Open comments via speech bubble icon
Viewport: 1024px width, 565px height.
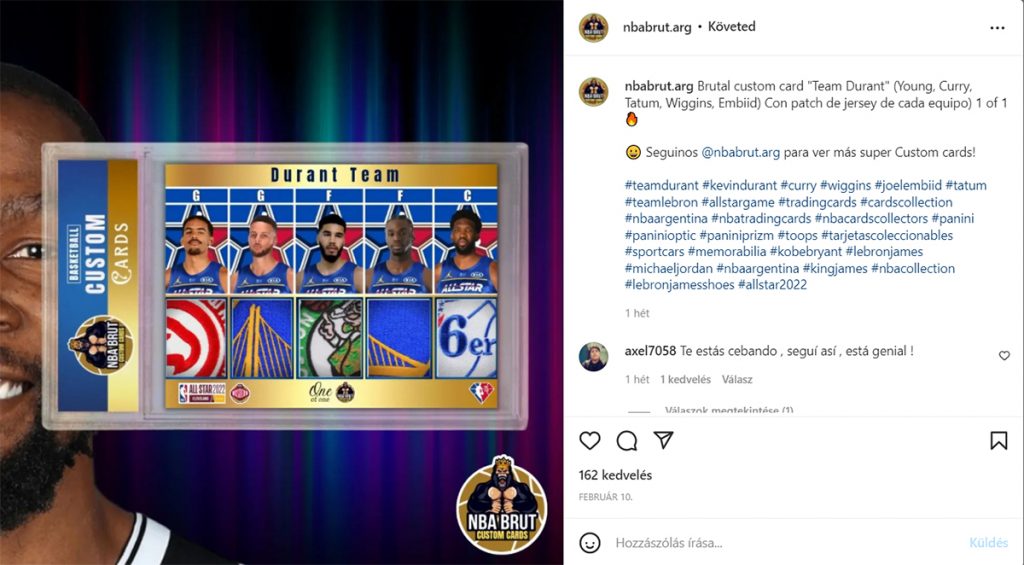click(x=627, y=441)
